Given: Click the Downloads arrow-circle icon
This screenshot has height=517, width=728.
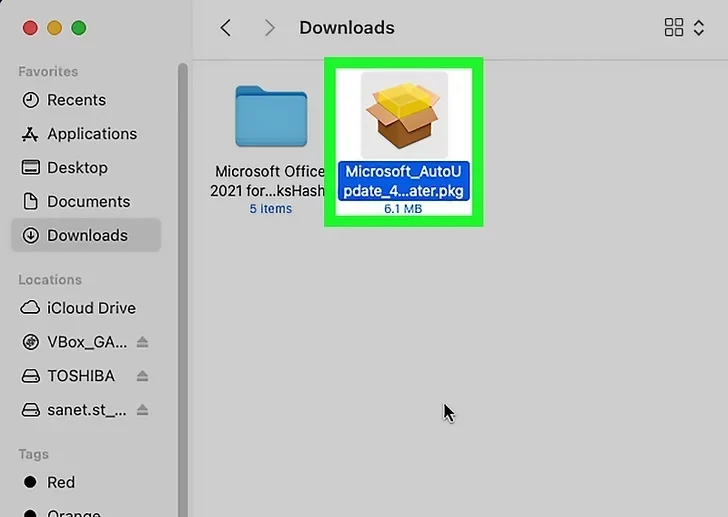Looking at the screenshot, I should coord(31,235).
